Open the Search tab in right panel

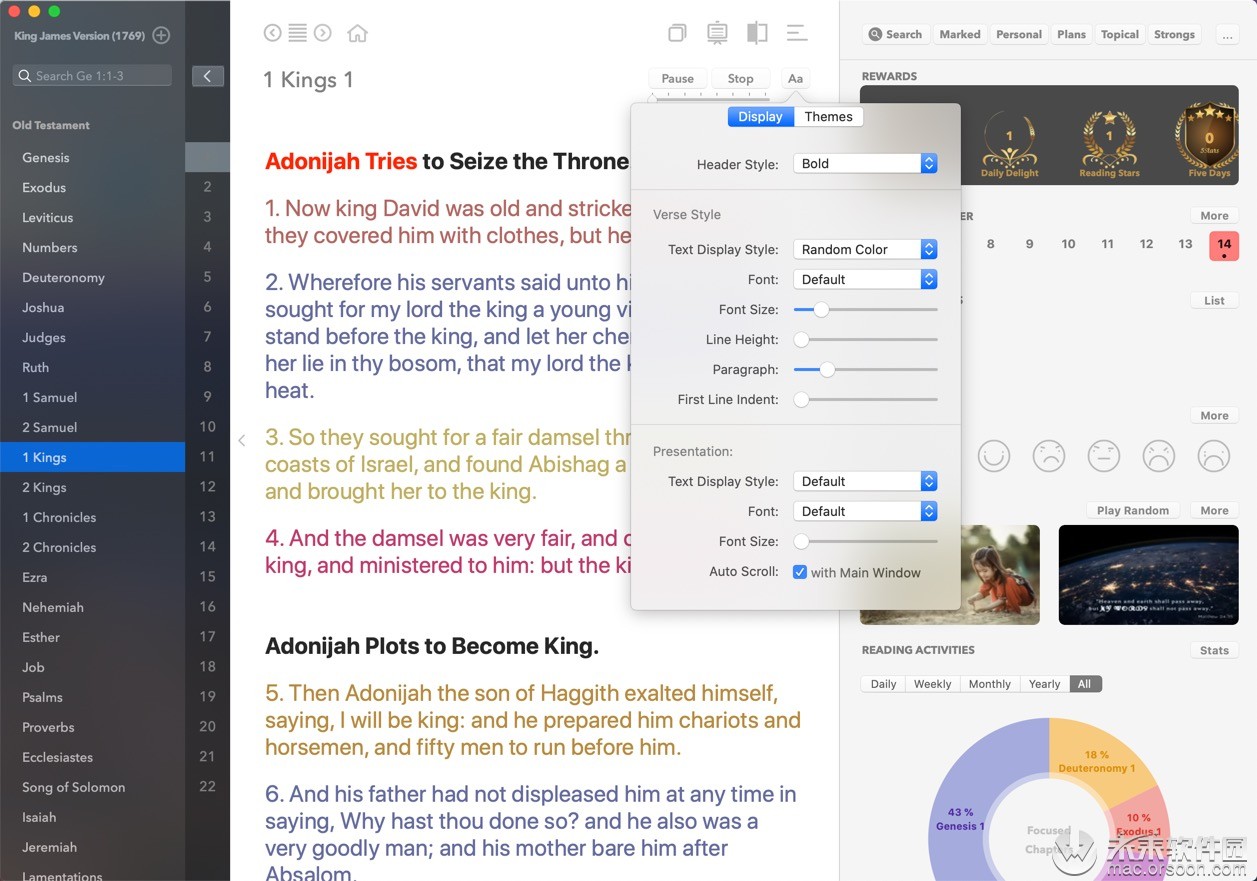coord(895,34)
